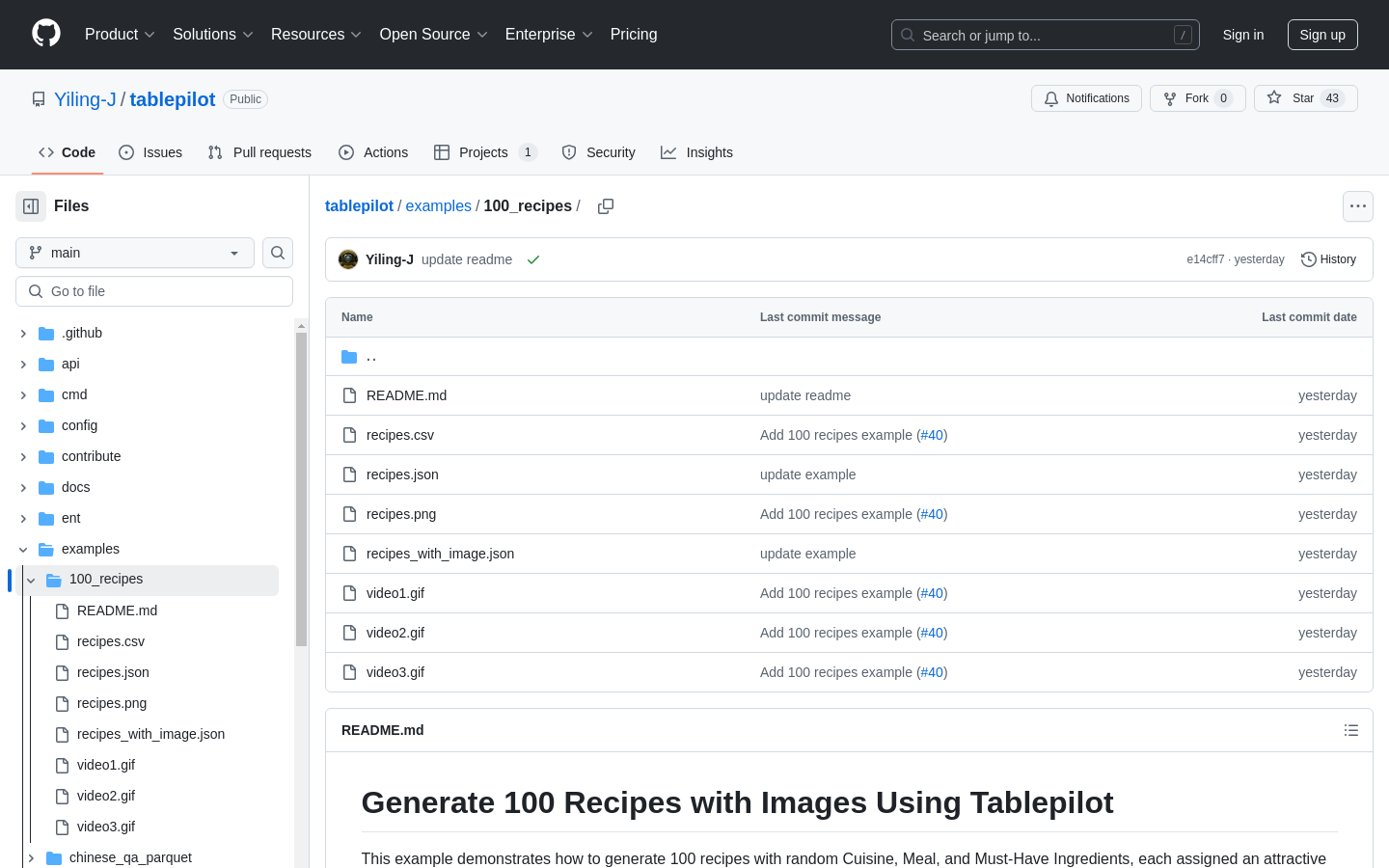Image resolution: width=1389 pixels, height=868 pixels.
Task: Switch to the Insights tab
Action: [x=696, y=152]
